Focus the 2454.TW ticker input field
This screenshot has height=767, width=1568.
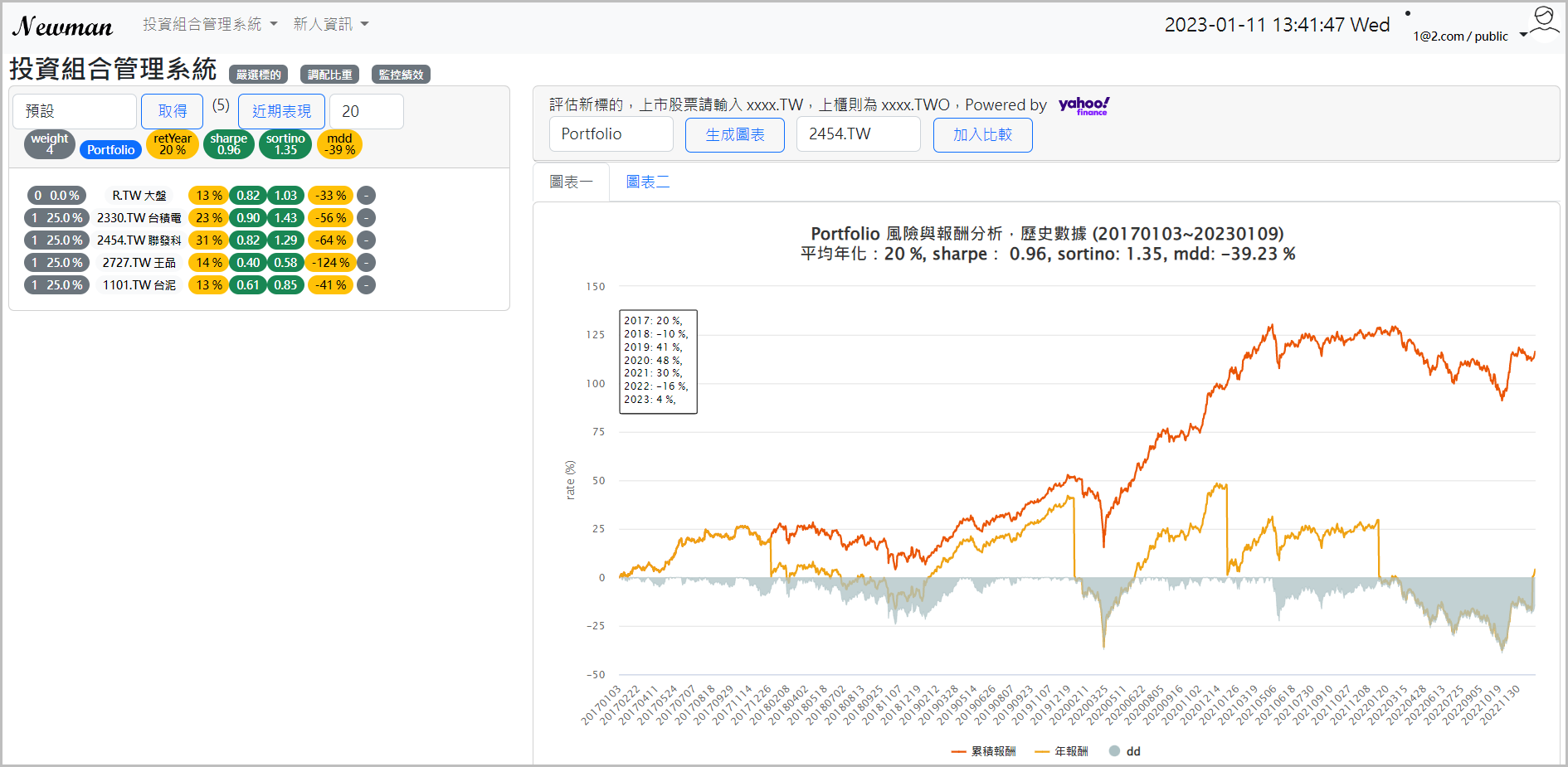[858, 134]
